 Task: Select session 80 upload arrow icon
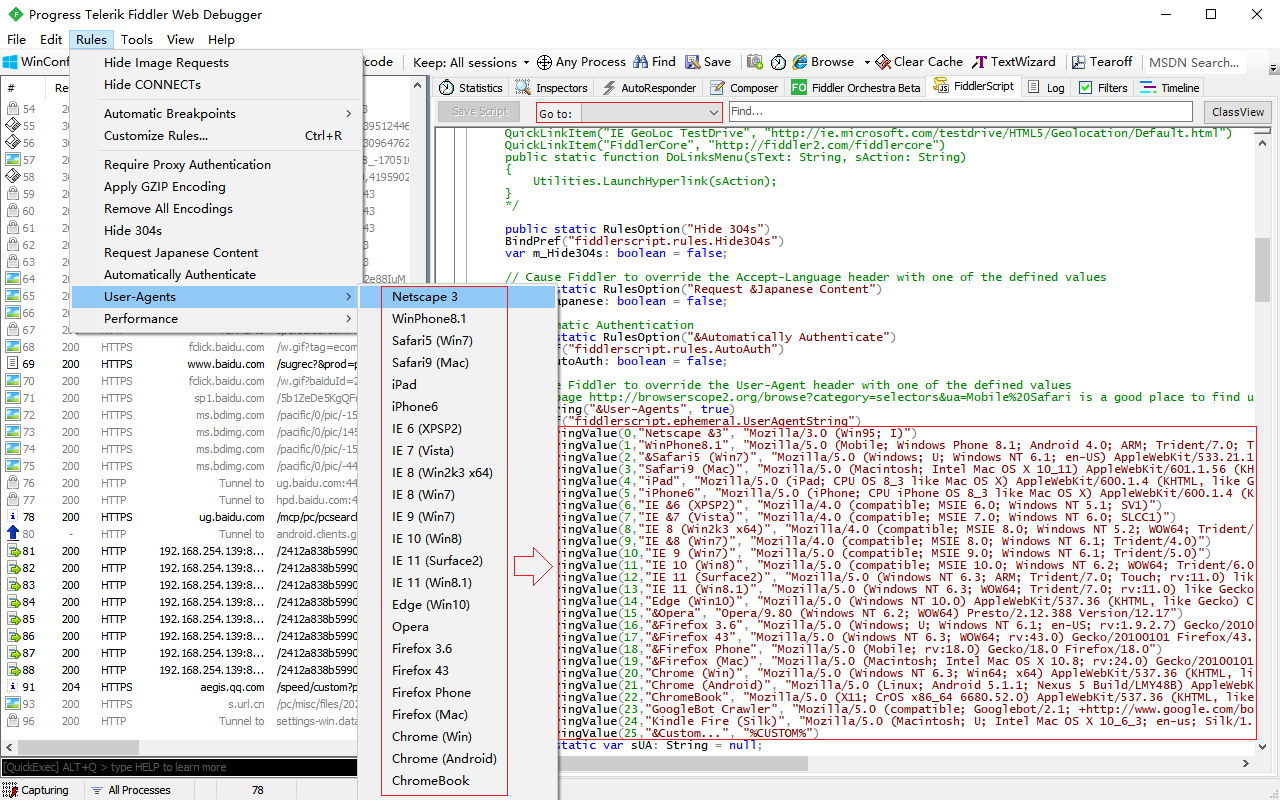(x=14, y=534)
